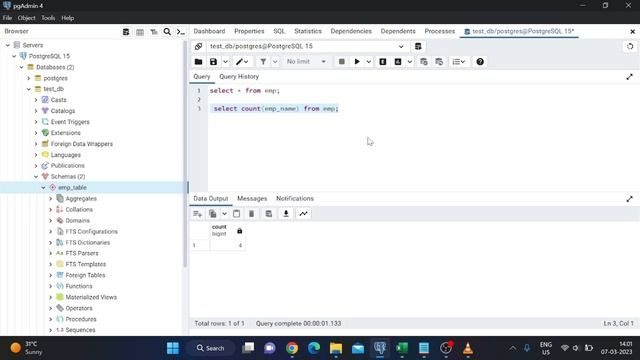The width and height of the screenshot is (640, 360).
Task: Switch to the Query History tab
Action: pyautogui.click(x=239, y=77)
